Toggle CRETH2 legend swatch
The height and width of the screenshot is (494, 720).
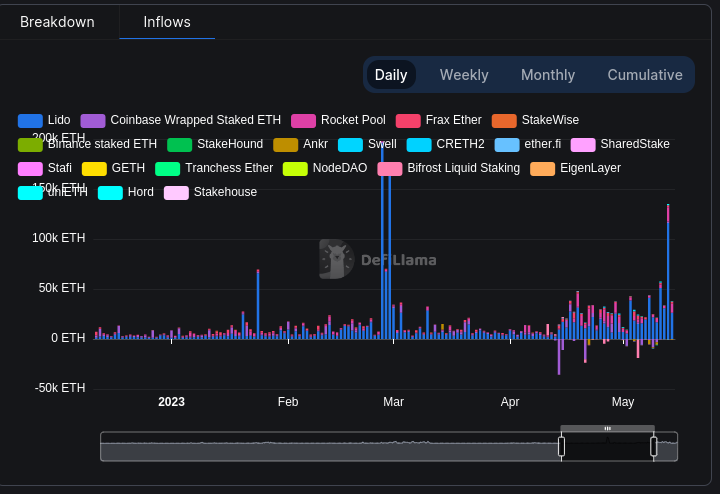(419, 145)
